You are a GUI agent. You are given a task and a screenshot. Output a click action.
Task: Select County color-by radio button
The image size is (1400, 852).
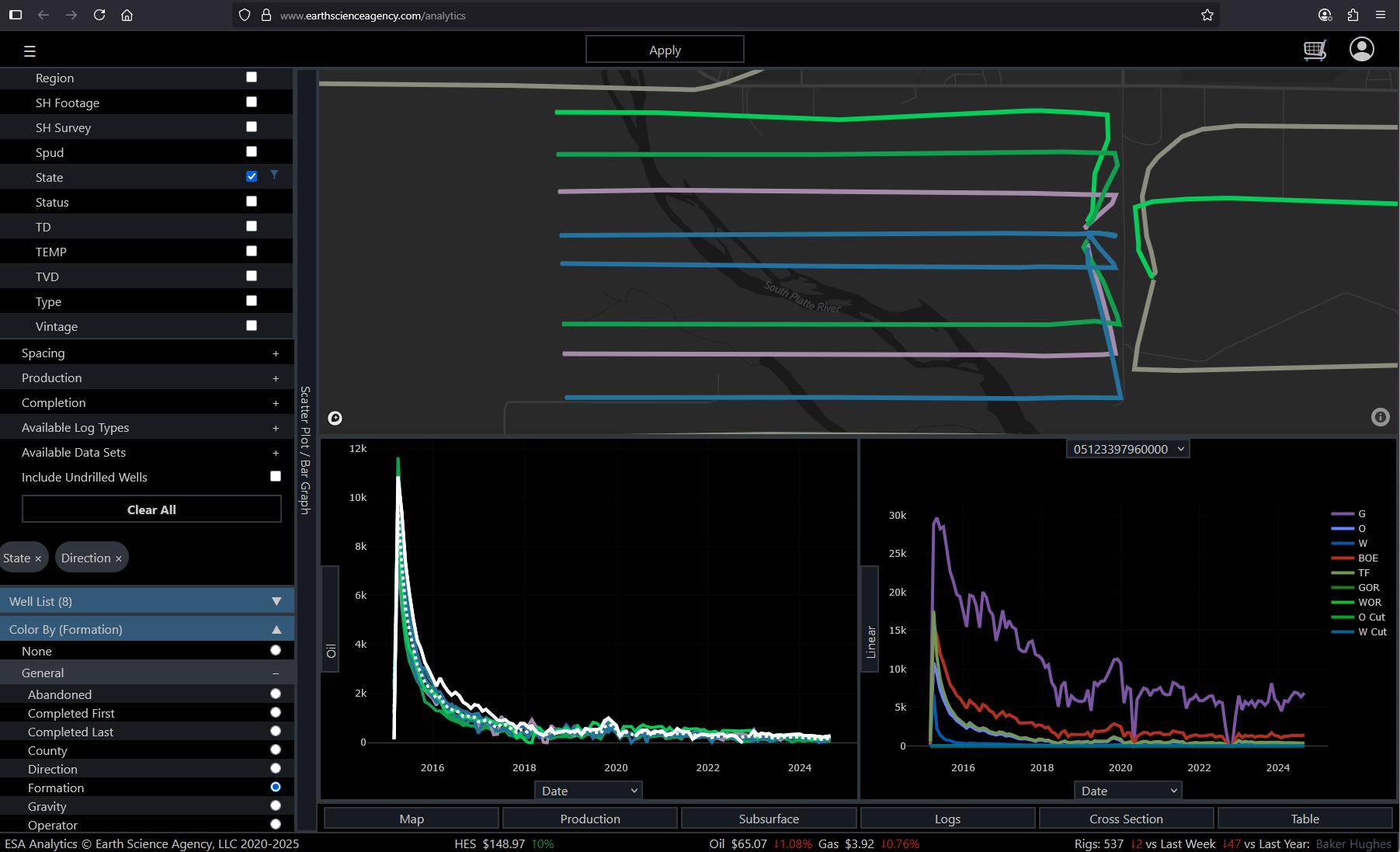click(x=276, y=749)
